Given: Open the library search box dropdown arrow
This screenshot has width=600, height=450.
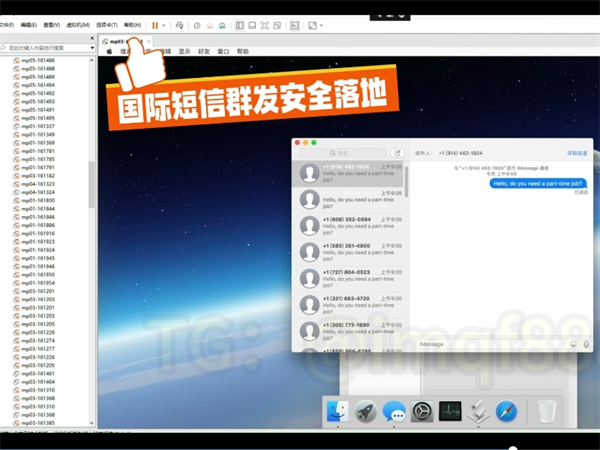Looking at the screenshot, I should point(91,47).
